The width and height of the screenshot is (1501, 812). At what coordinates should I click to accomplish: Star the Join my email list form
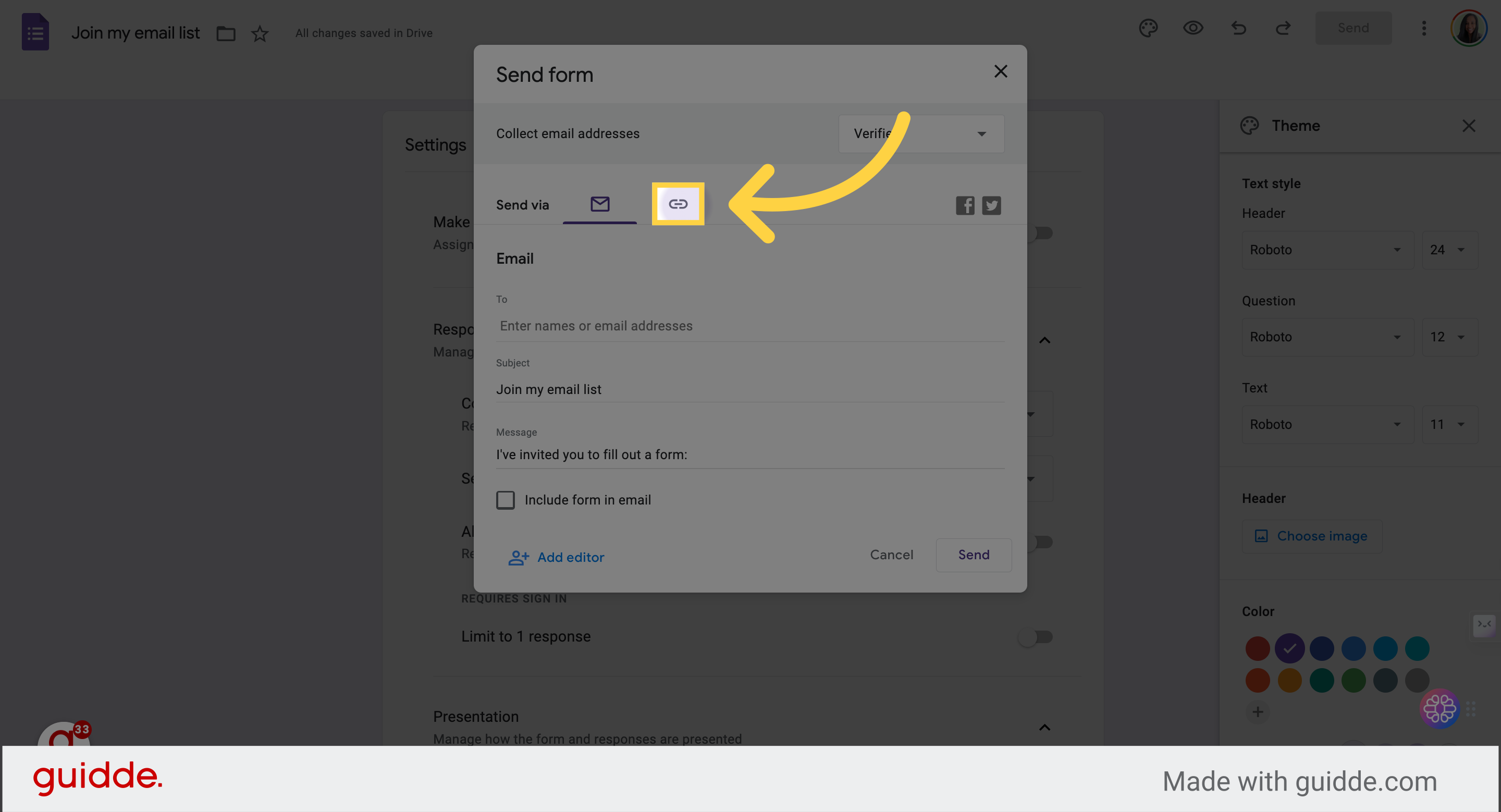[x=260, y=33]
